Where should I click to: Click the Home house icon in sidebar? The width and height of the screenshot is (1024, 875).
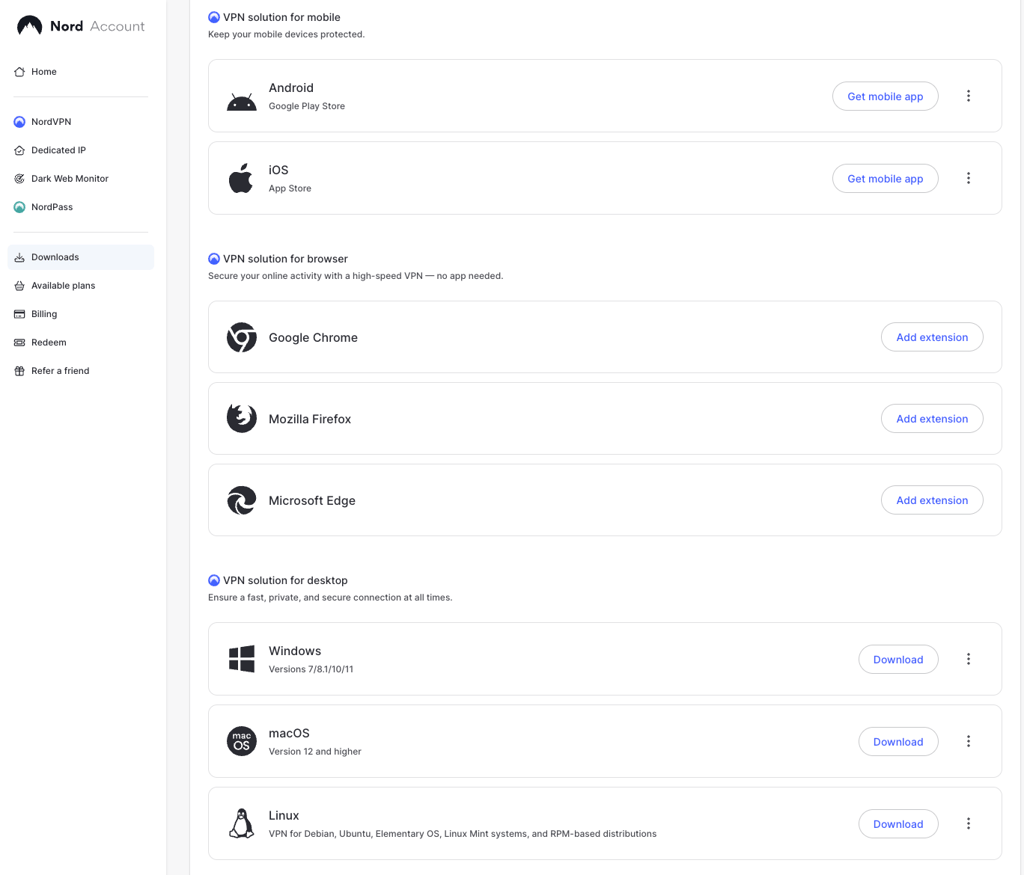pyautogui.click(x=20, y=72)
